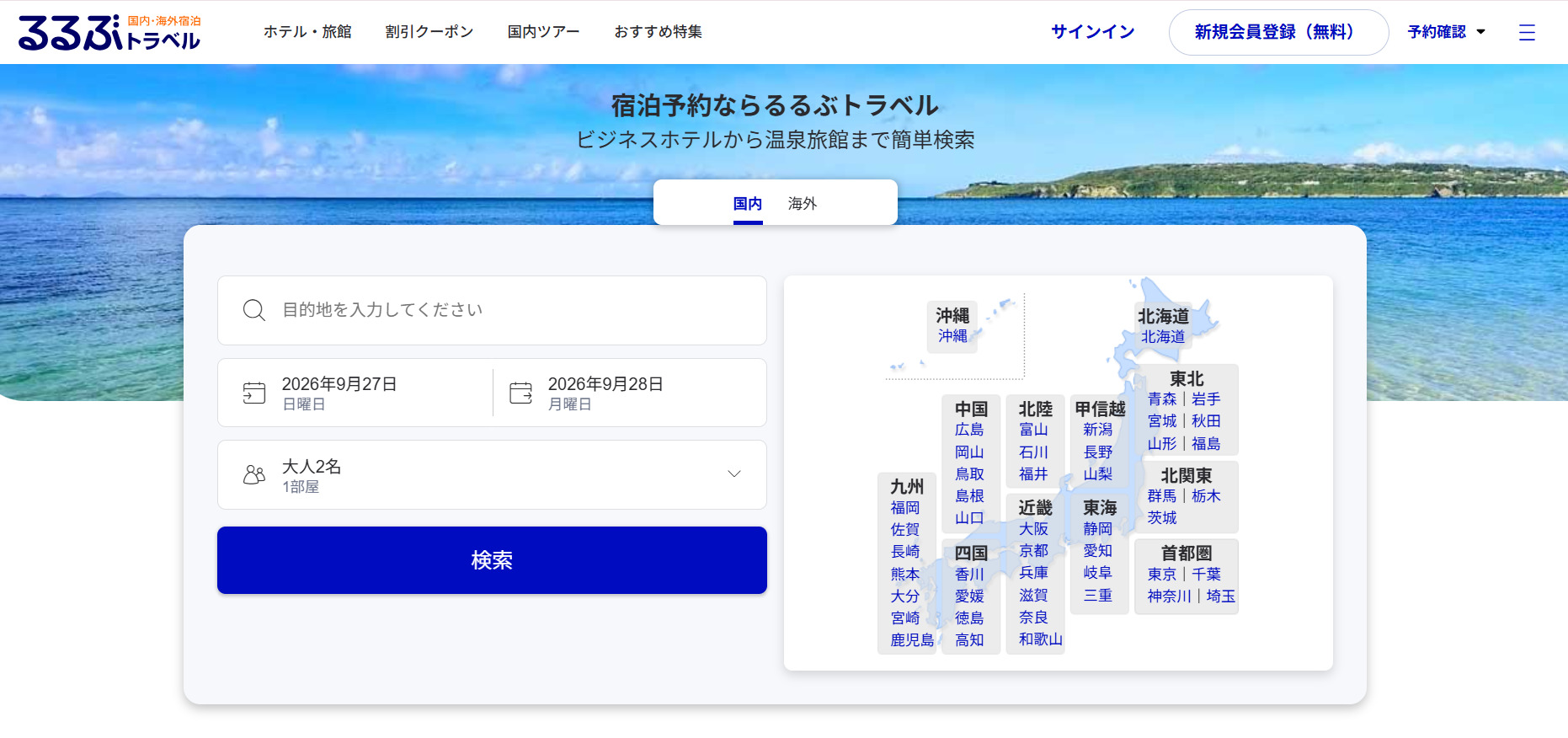
Task: Click the サインイン link
Action: click(1093, 32)
